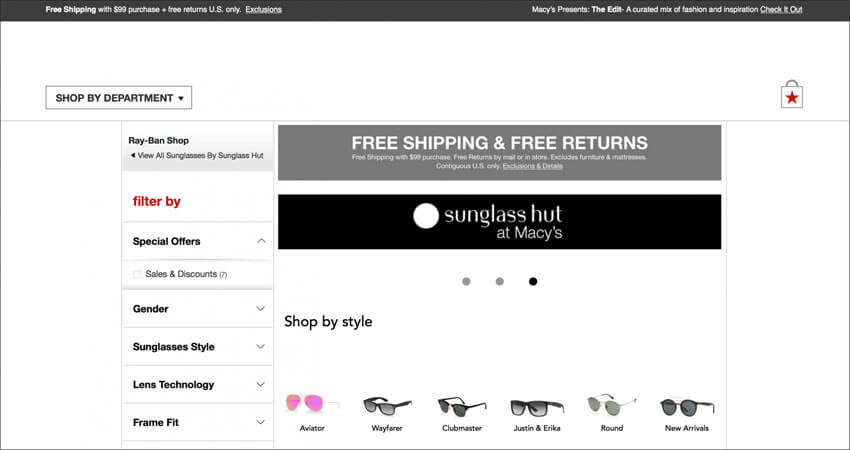
Task: Click the New Arrivals style label
Action: pyautogui.click(x=687, y=428)
